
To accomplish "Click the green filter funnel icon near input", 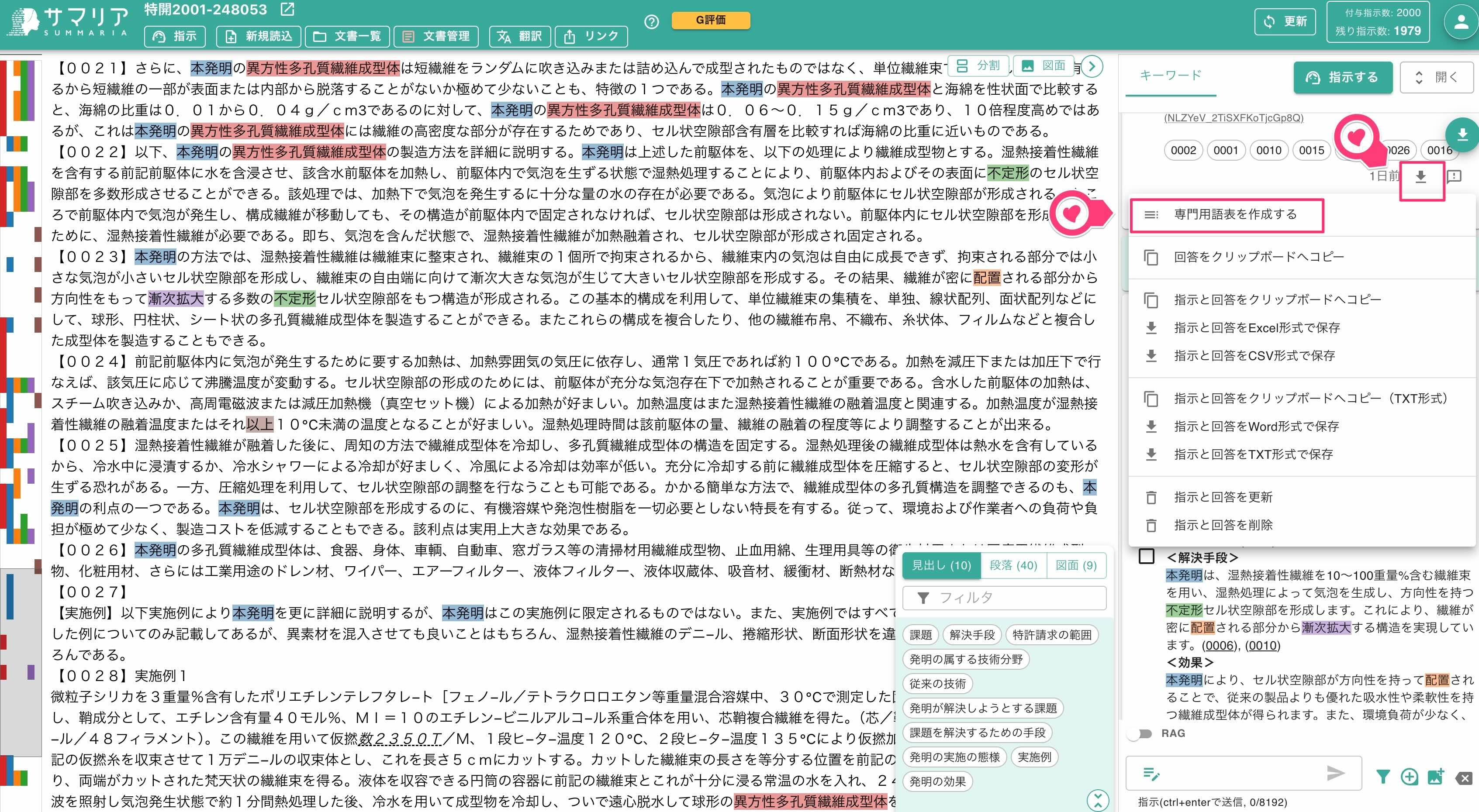I will pos(1383,777).
